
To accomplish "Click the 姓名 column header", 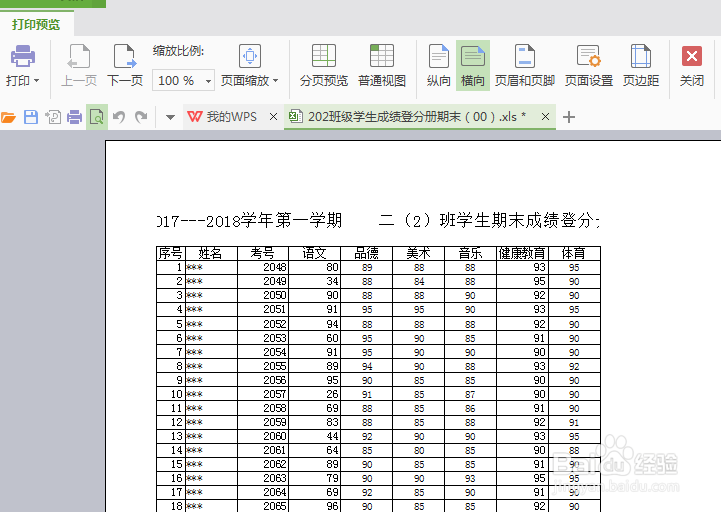I will [x=211, y=253].
